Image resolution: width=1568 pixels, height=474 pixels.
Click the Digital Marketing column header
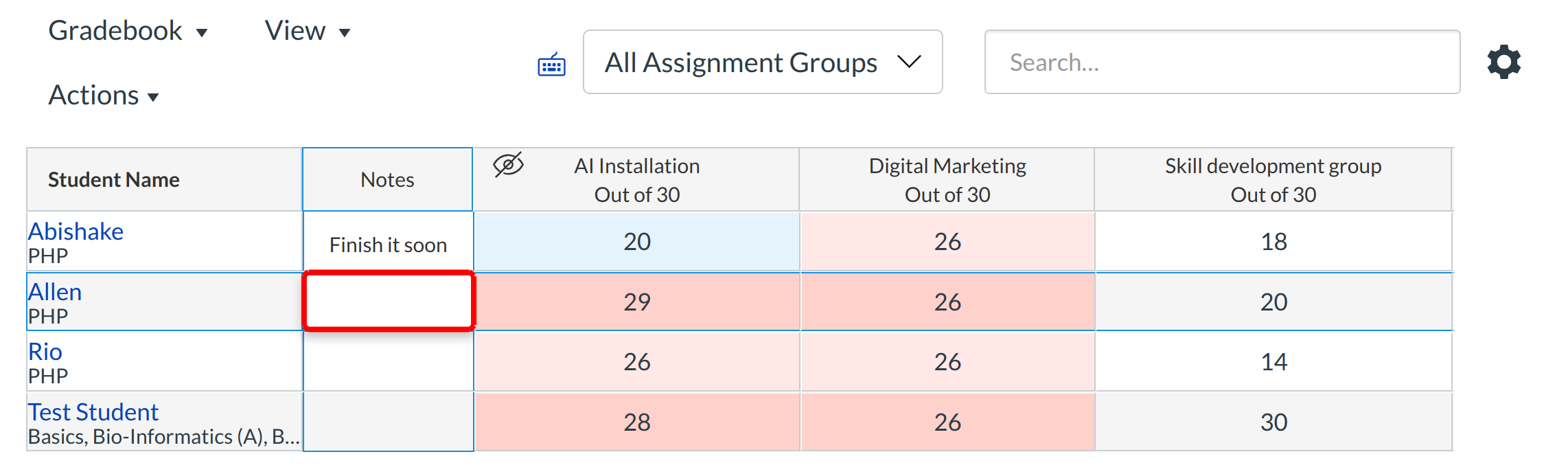pos(947,179)
